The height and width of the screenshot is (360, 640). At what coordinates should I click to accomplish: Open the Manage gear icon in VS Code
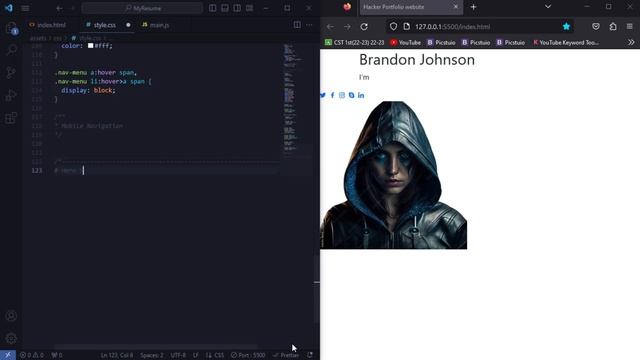[11, 338]
